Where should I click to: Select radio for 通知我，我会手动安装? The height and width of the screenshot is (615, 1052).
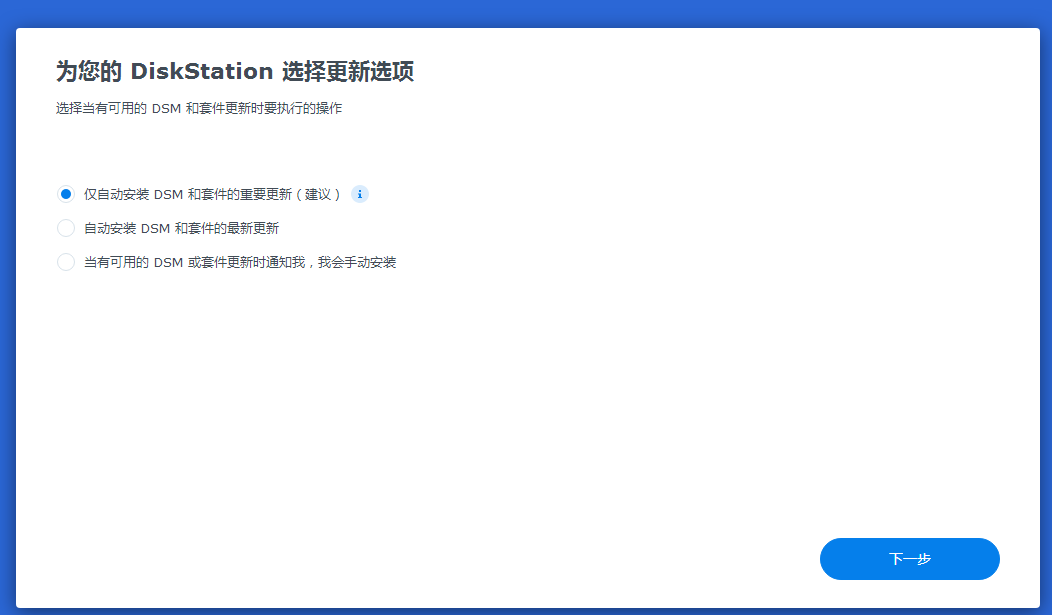click(x=66, y=262)
